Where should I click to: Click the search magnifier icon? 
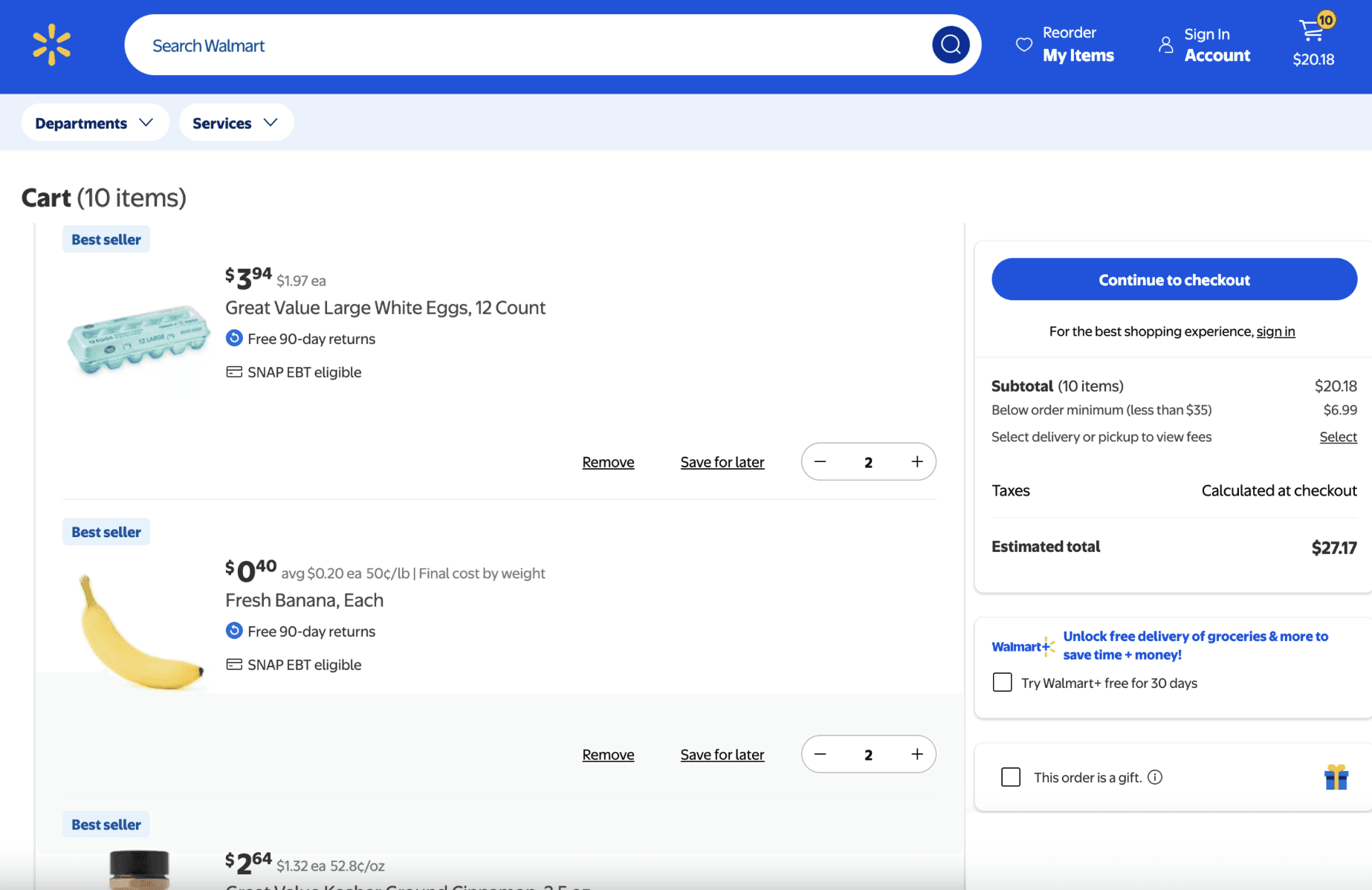[x=951, y=45]
